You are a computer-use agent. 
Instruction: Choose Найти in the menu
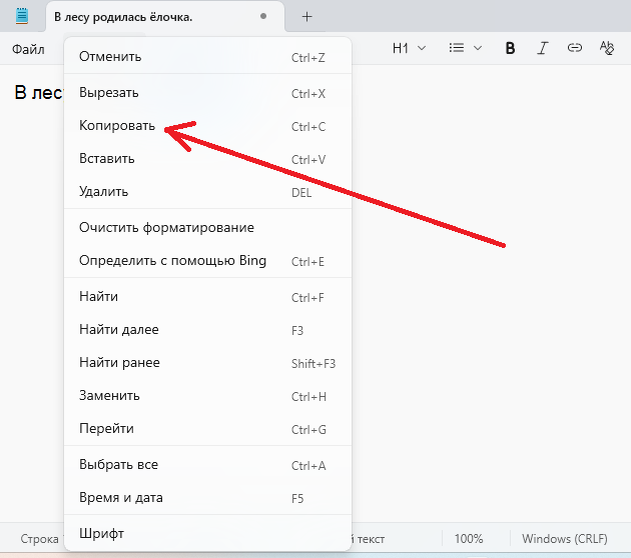click(208, 297)
